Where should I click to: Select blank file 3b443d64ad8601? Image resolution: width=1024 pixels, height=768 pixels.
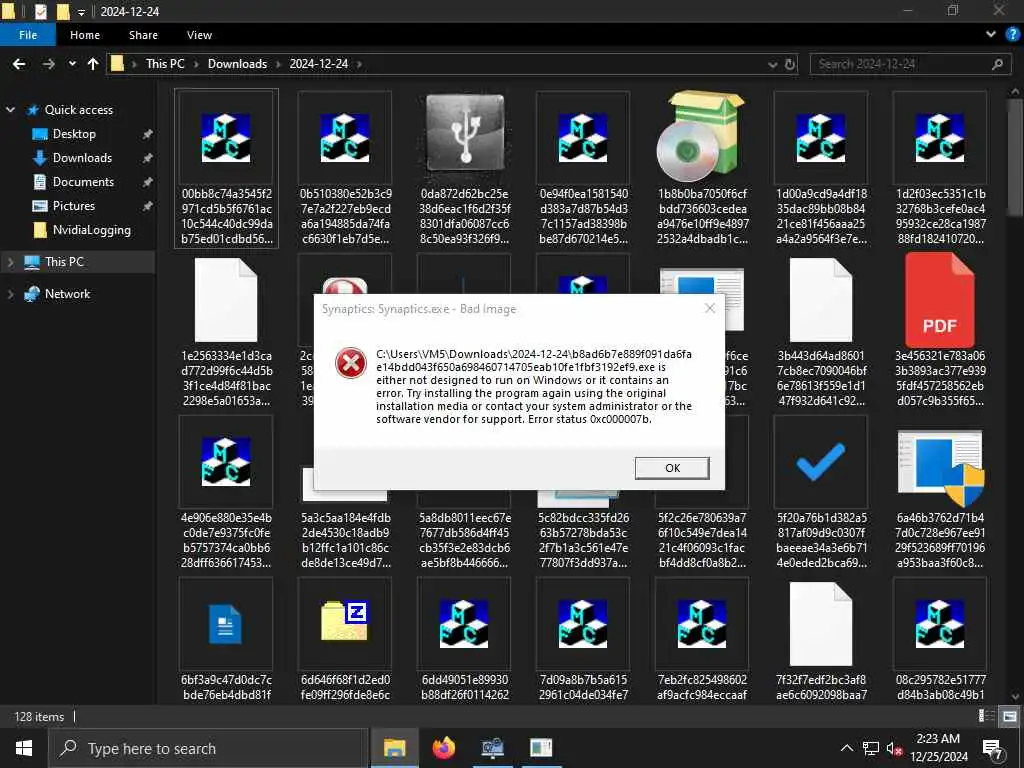click(821, 331)
